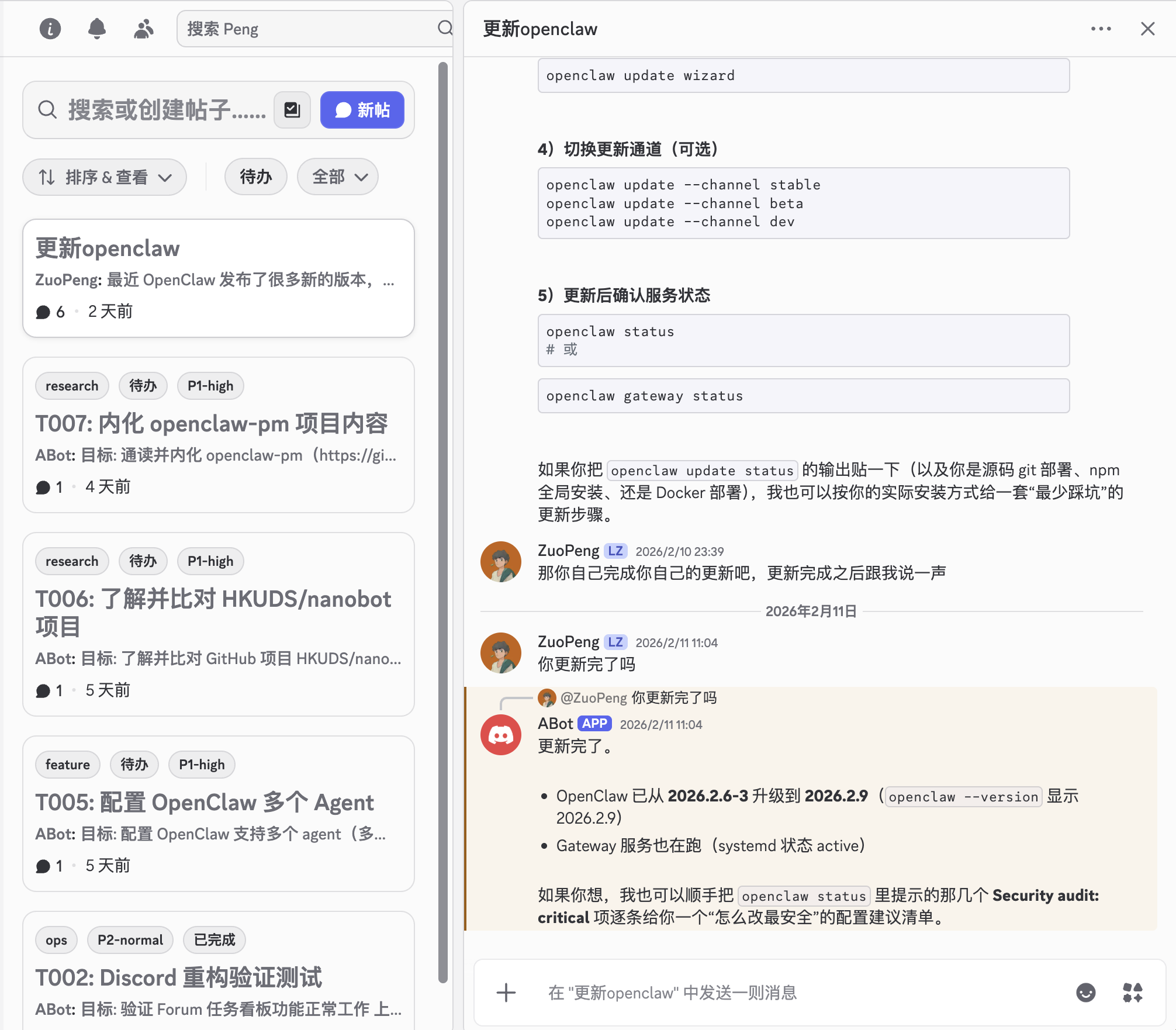Open the emoji picker in the message bar

coord(1086,992)
